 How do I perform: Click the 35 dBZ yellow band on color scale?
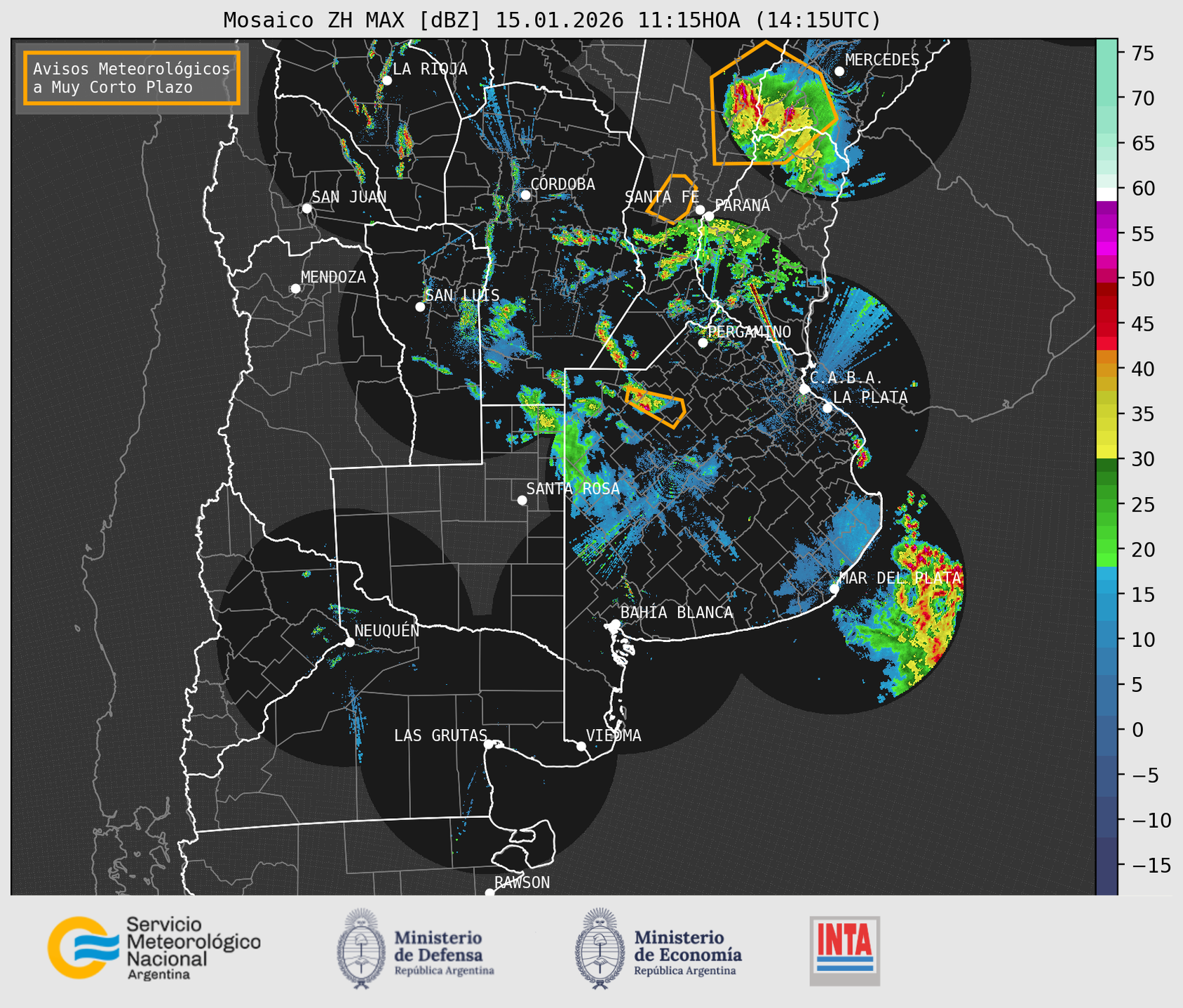[x=1107, y=414]
